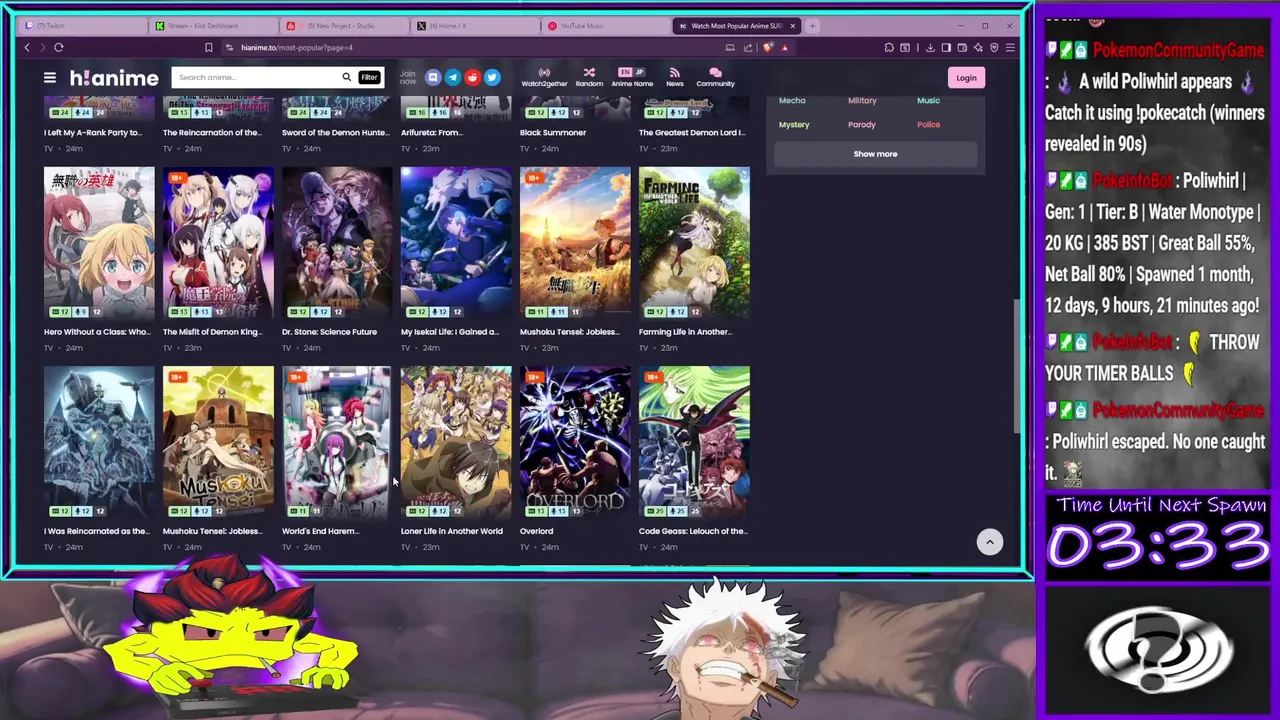Image resolution: width=1280 pixels, height=720 pixels.
Task: Open the Overlord poster
Action: pos(575,441)
